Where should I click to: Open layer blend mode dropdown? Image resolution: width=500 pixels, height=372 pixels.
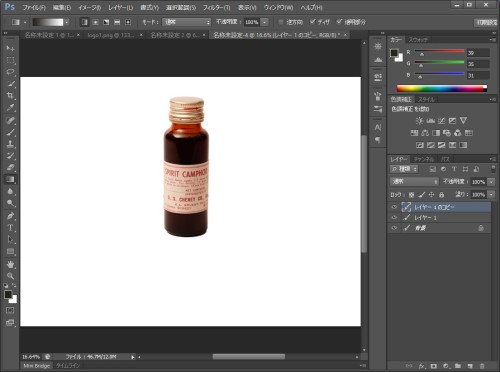[x=414, y=182]
